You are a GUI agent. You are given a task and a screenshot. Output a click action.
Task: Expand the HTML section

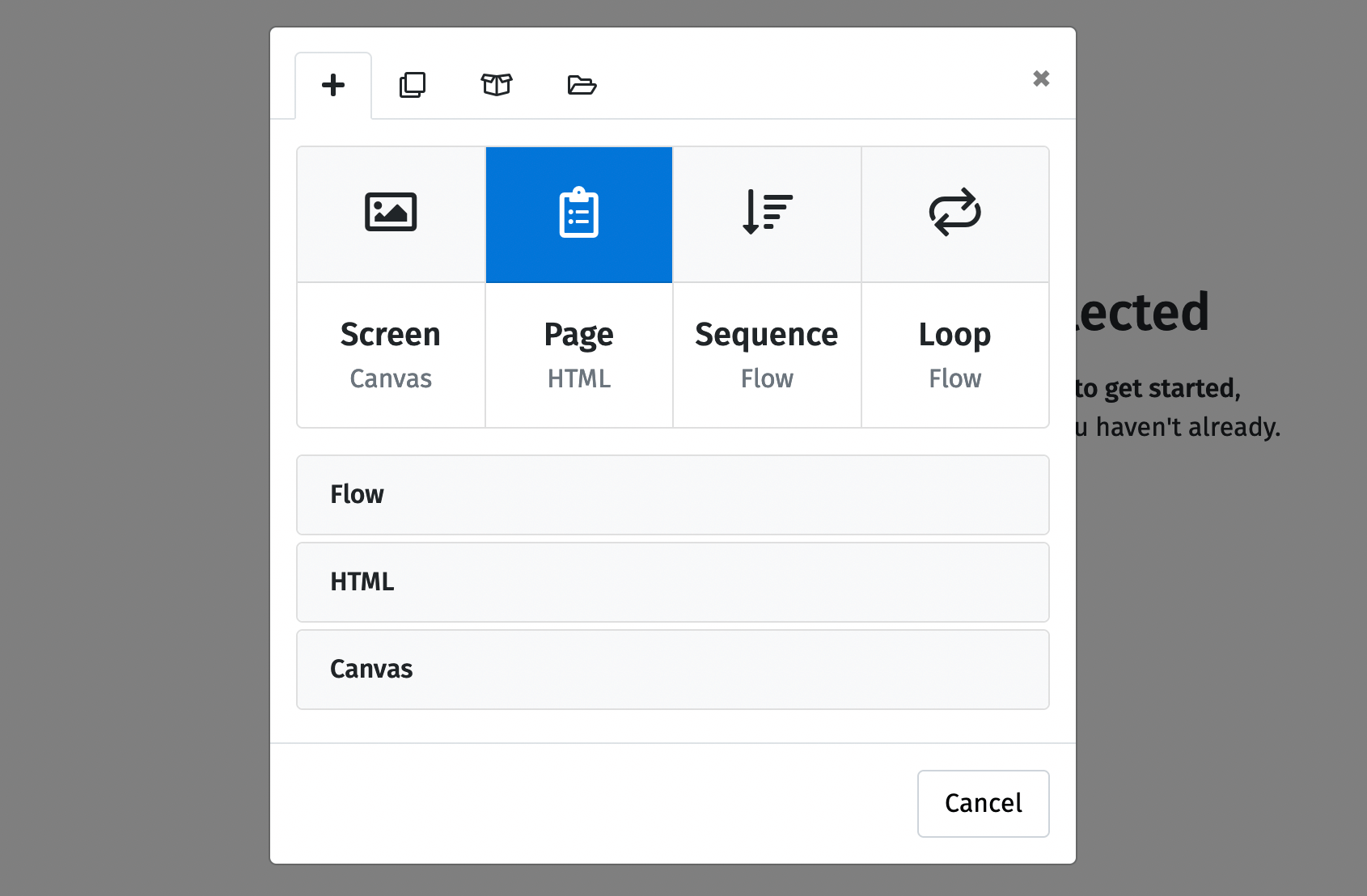coord(673,582)
